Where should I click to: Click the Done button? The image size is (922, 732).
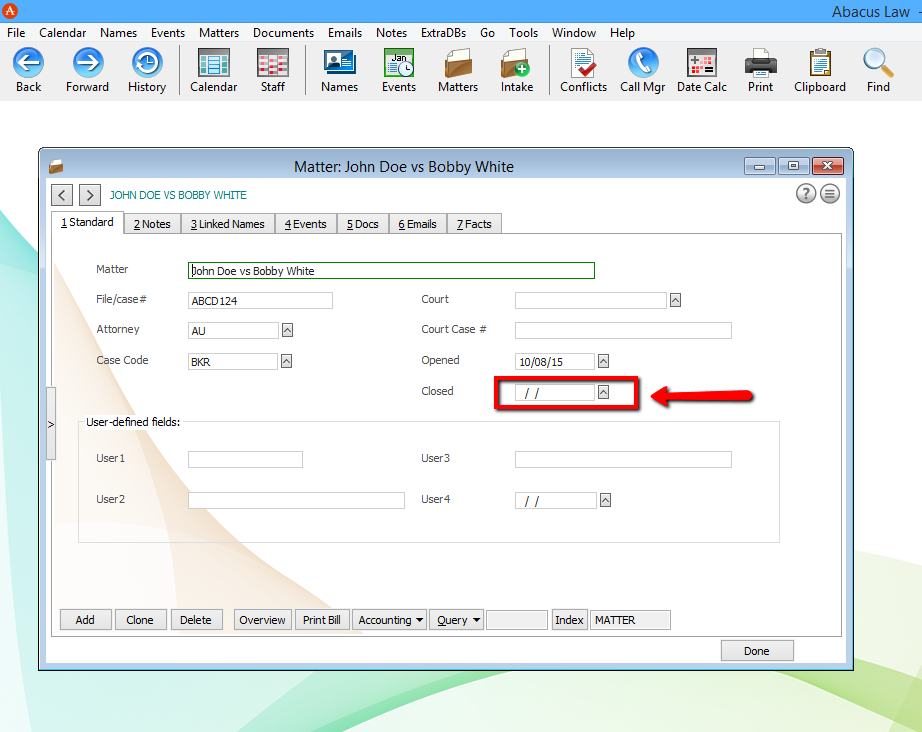tap(757, 651)
